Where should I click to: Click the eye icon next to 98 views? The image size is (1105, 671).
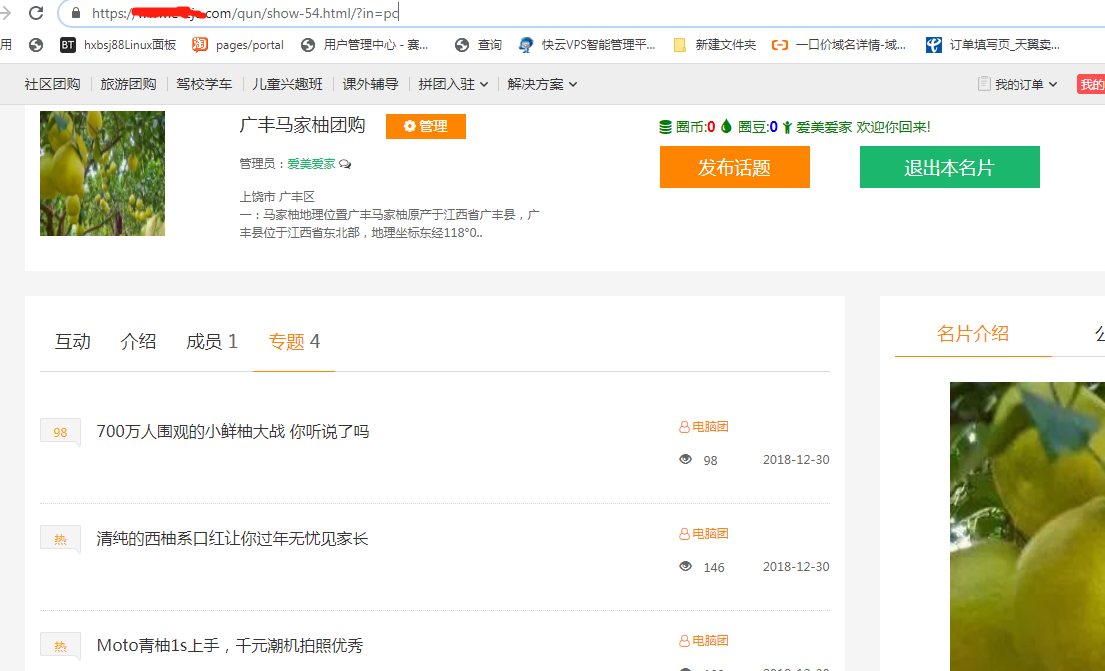pyautogui.click(x=685, y=460)
